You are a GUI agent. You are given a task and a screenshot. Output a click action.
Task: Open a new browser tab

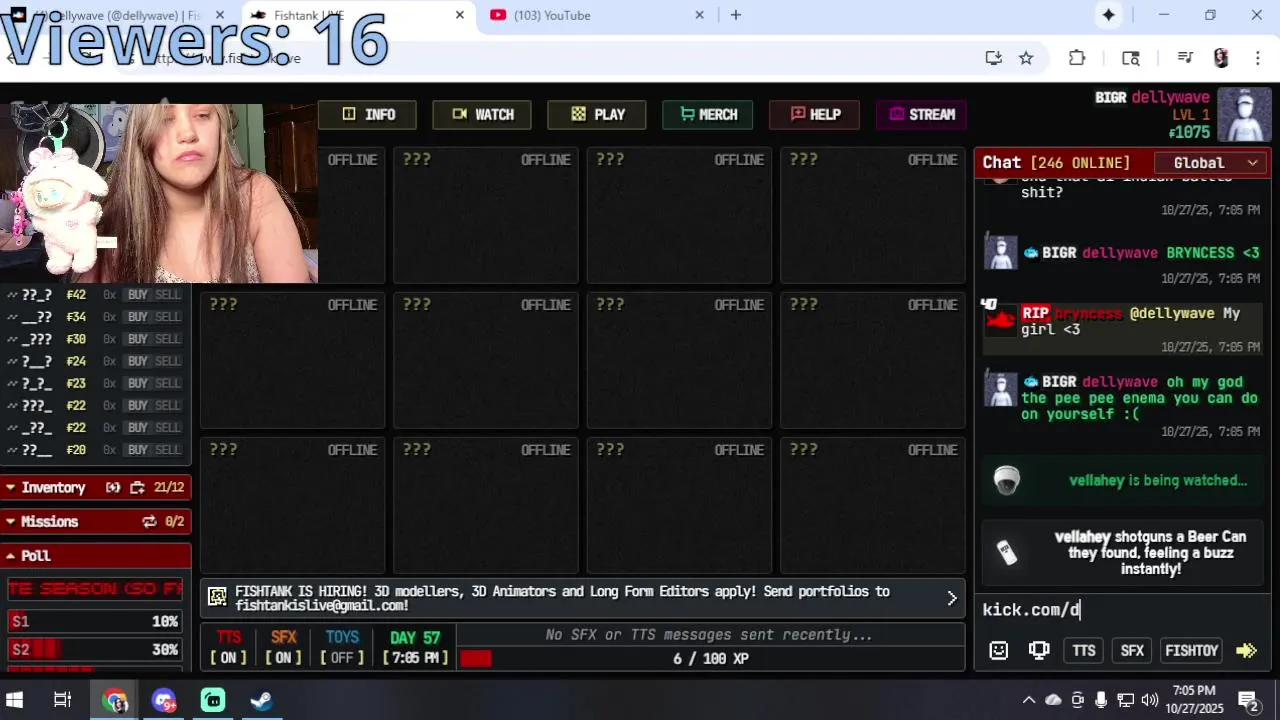[736, 15]
